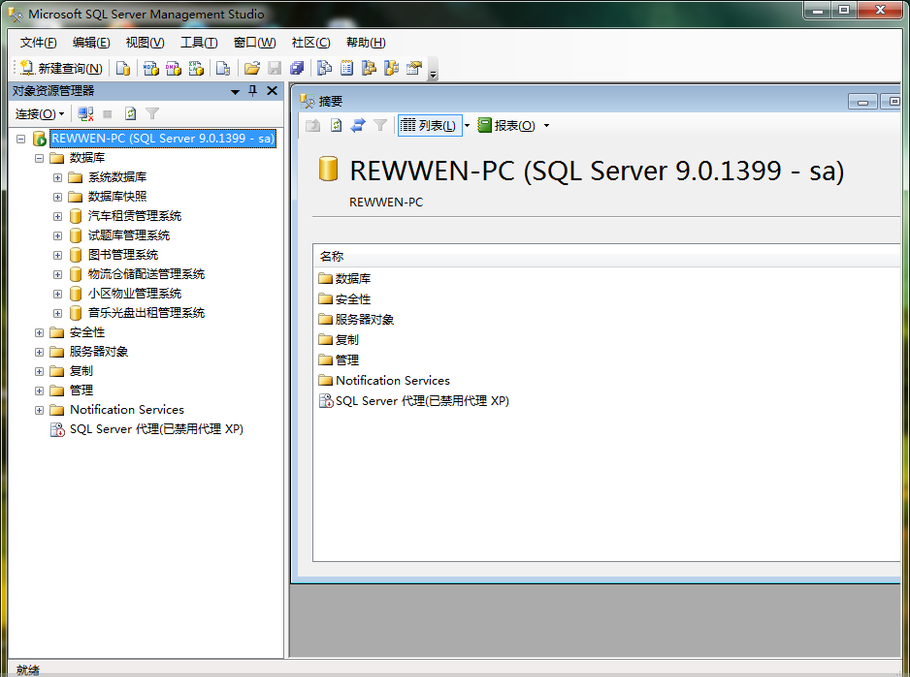Click Analysis Services XMLA Query icon
Image resolution: width=910 pixels, height=677 pixels.
(196, 68)
